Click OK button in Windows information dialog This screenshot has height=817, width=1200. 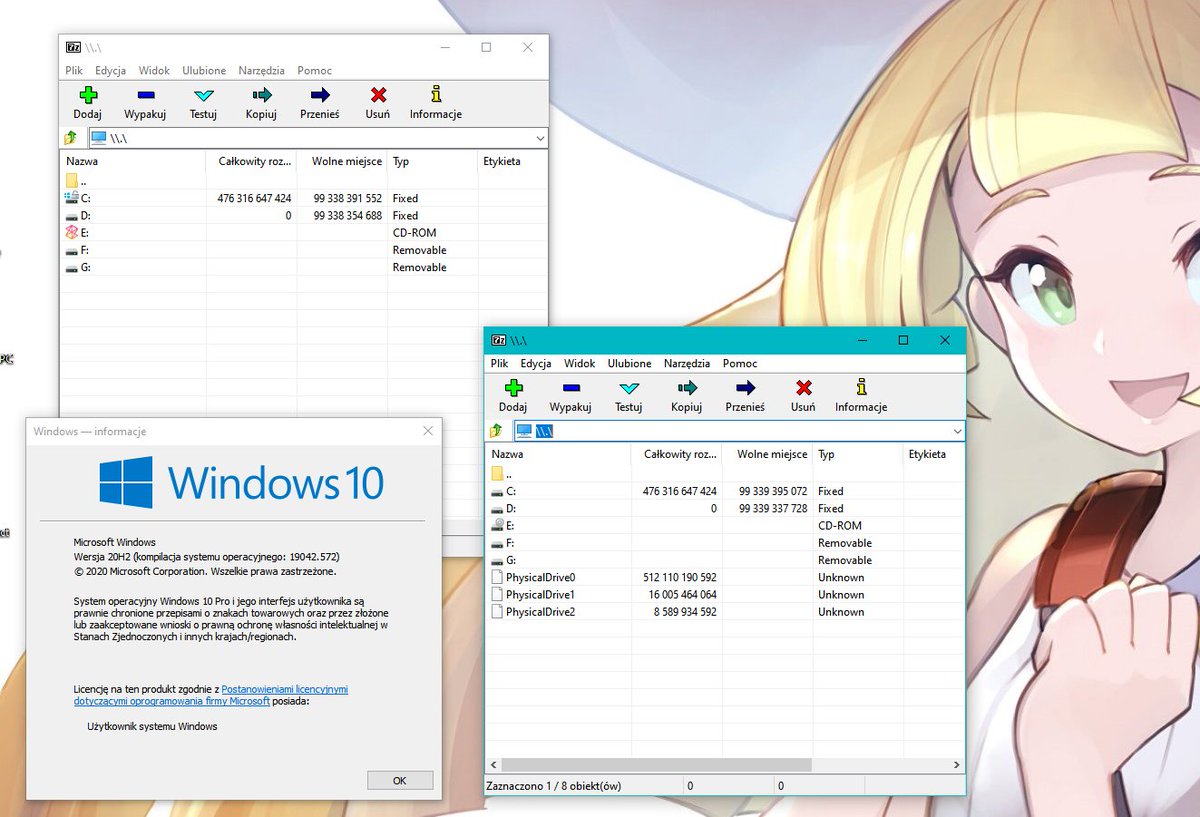[400, 780]
